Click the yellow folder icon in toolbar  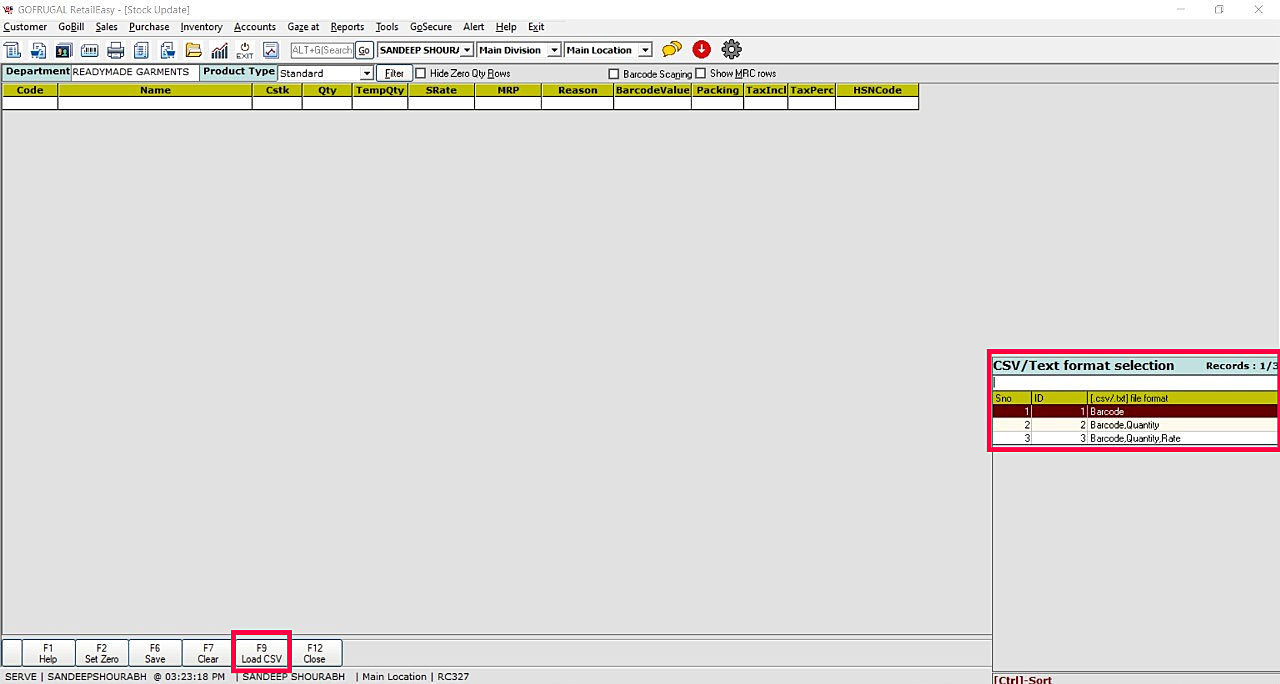click(193, 50)
